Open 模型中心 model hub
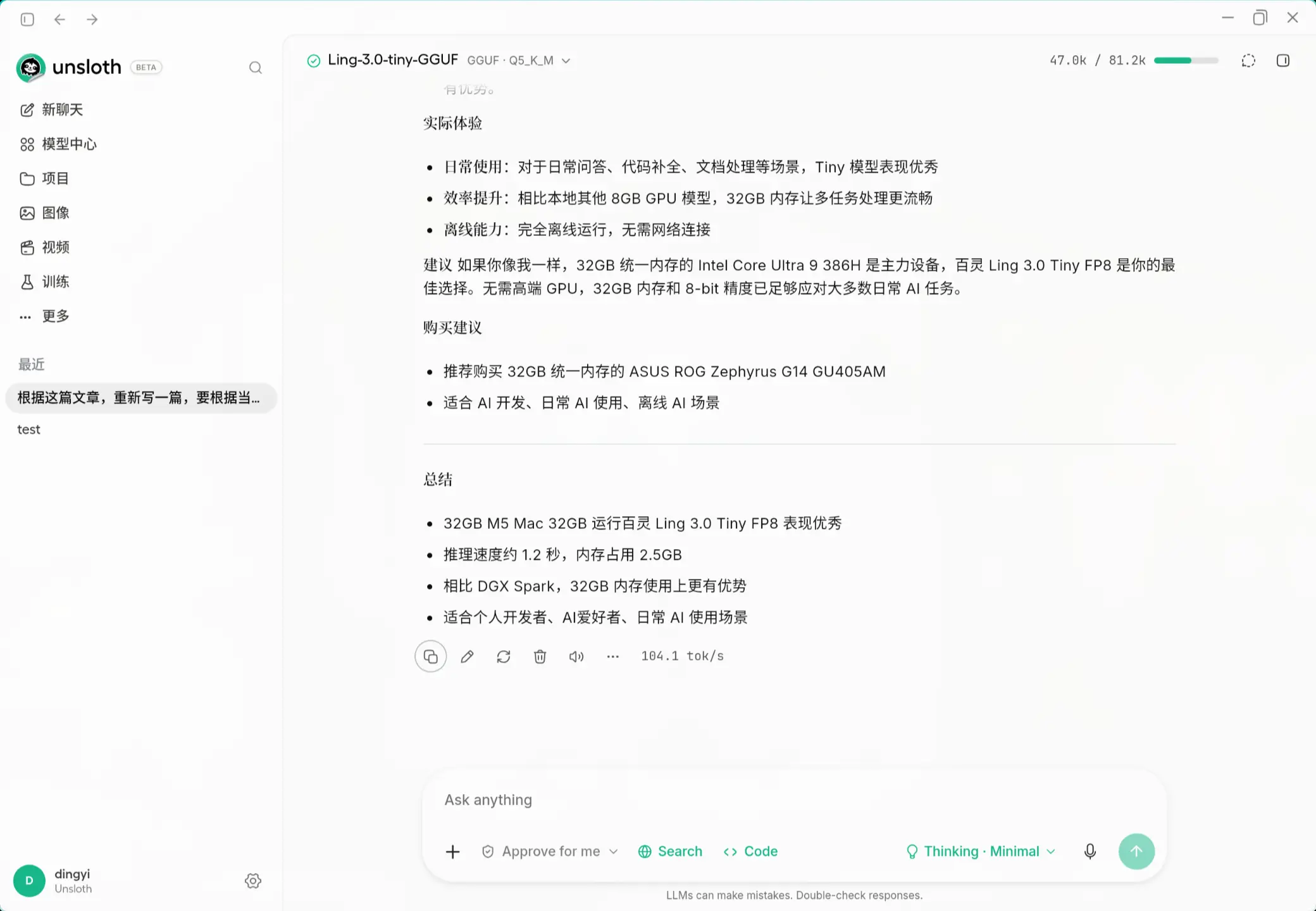The image size is (1316, 911). pyautogui.click(x=58, y=144)
